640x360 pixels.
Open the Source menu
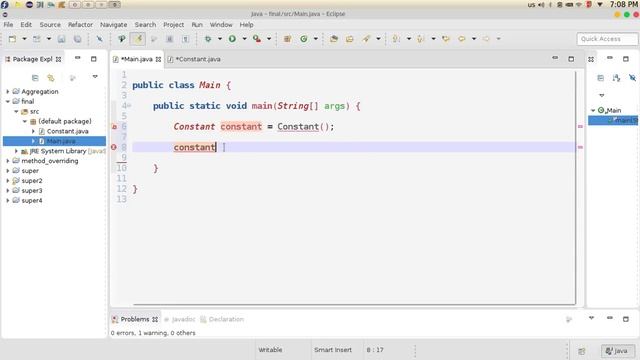(50, 24)
